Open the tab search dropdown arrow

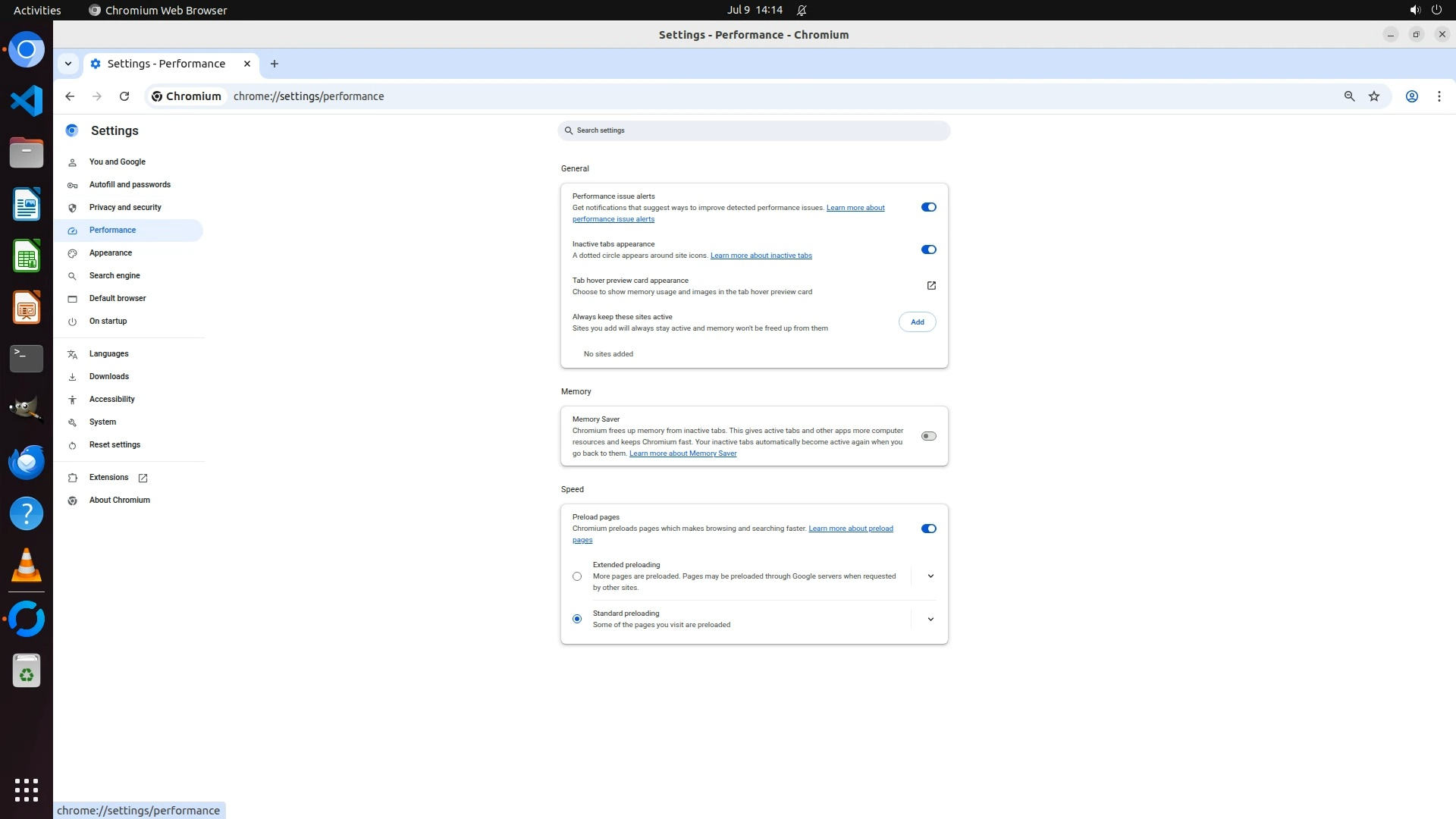[68, 64]
